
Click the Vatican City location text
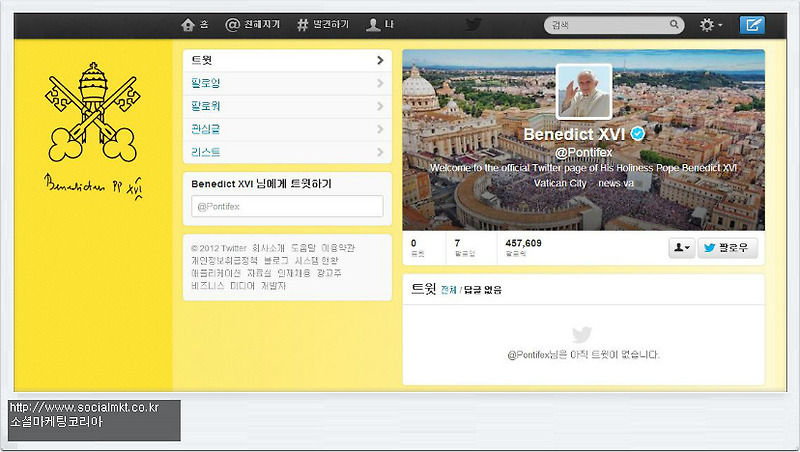coord(560,183)
